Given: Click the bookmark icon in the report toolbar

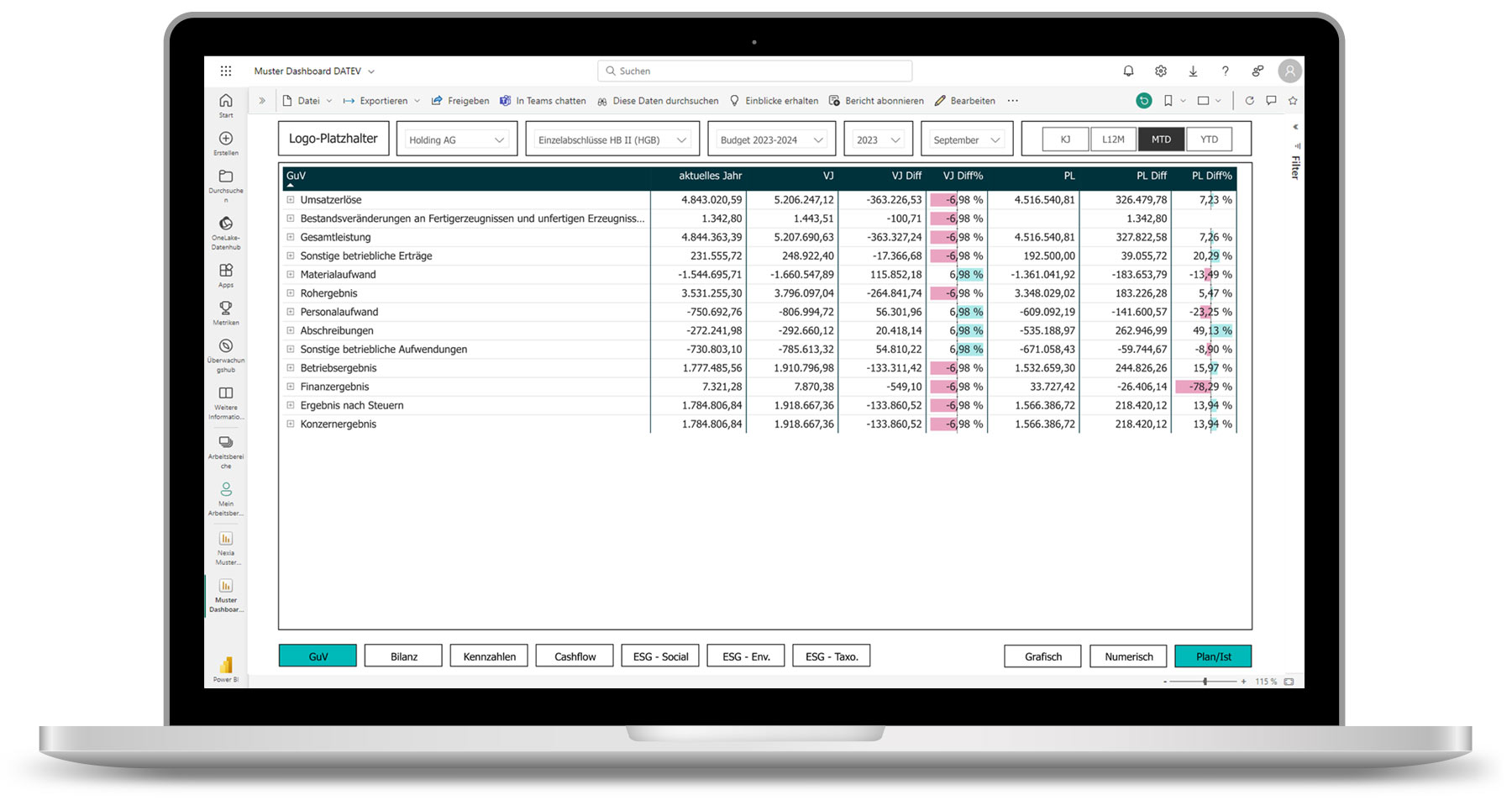Looking at the screenshot, I should [1168, 100].
